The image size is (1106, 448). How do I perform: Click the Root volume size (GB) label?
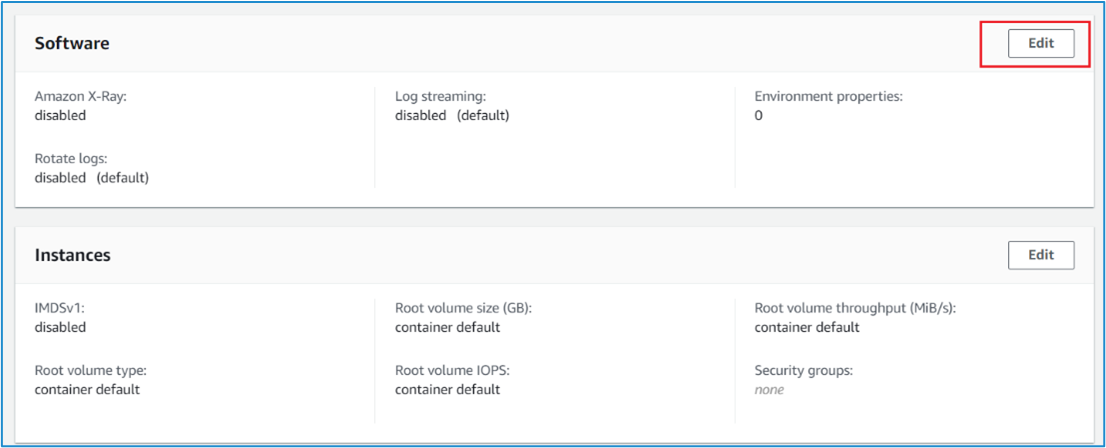point(463,309)
